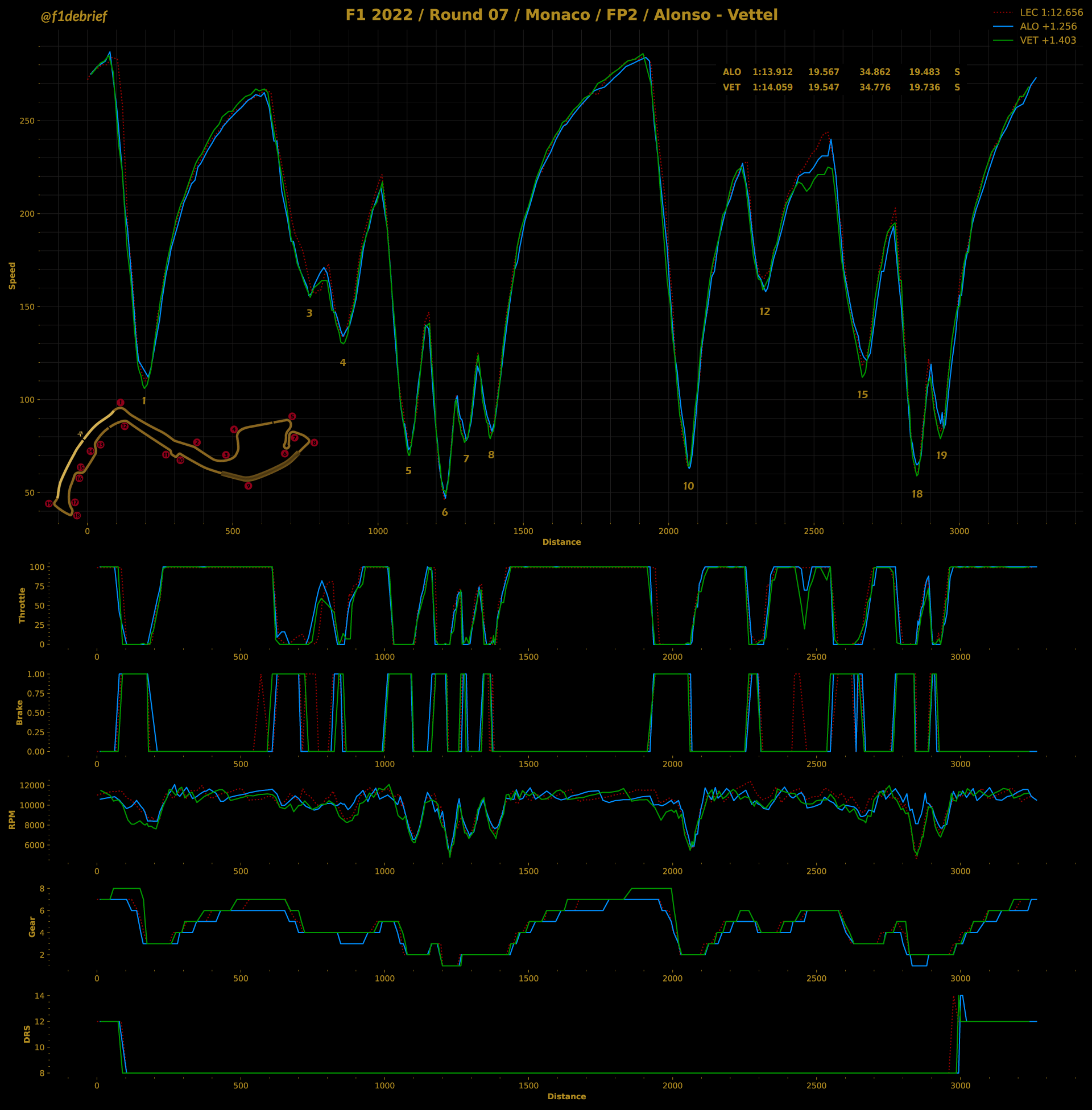Viewport: 1092px width, 1110px height.
Task: Click the Speed axis label
Action: [12, 276]
